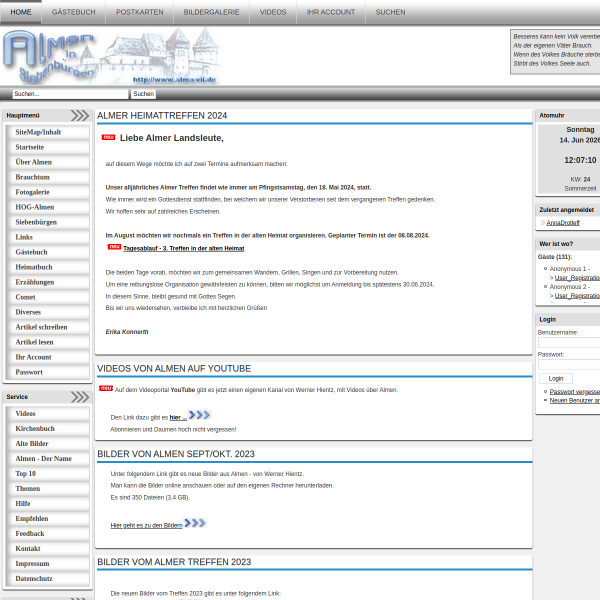
Task: Open Top 10 in Service menu
Action: point(48,473)
